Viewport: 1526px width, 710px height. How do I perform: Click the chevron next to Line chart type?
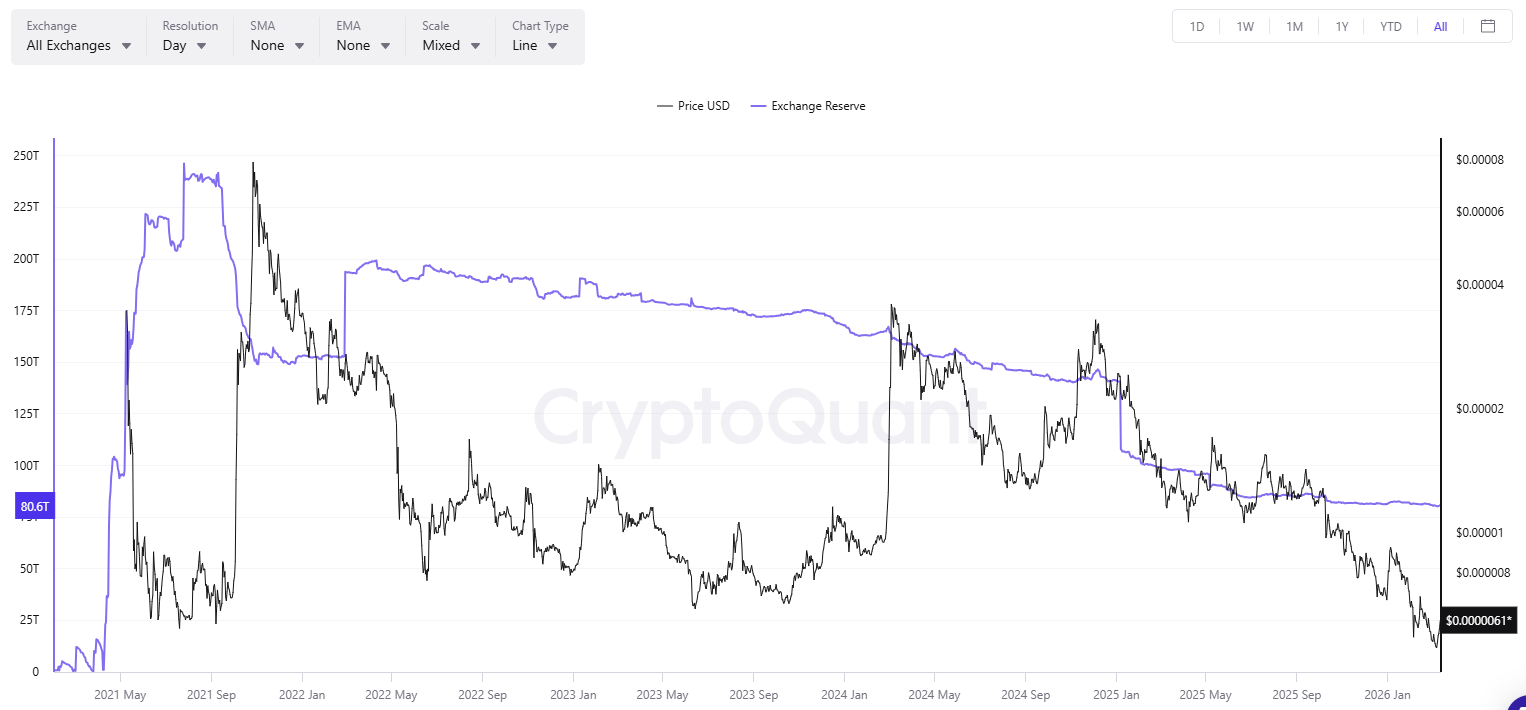(x=551, y=45)
